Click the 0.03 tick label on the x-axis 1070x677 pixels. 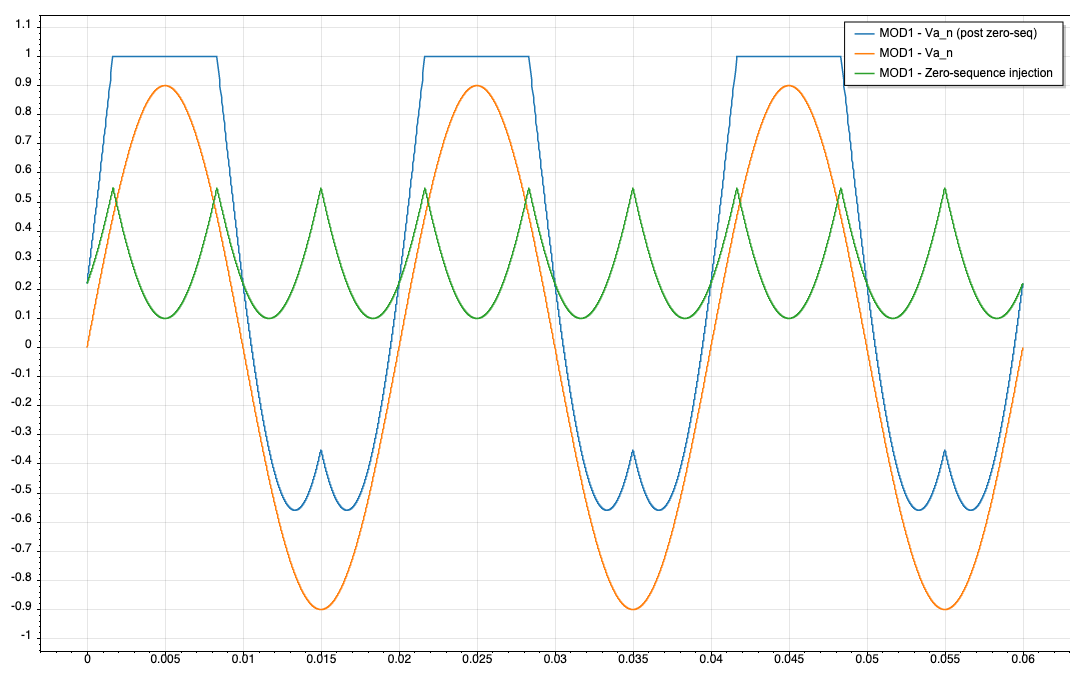point(555,660)
